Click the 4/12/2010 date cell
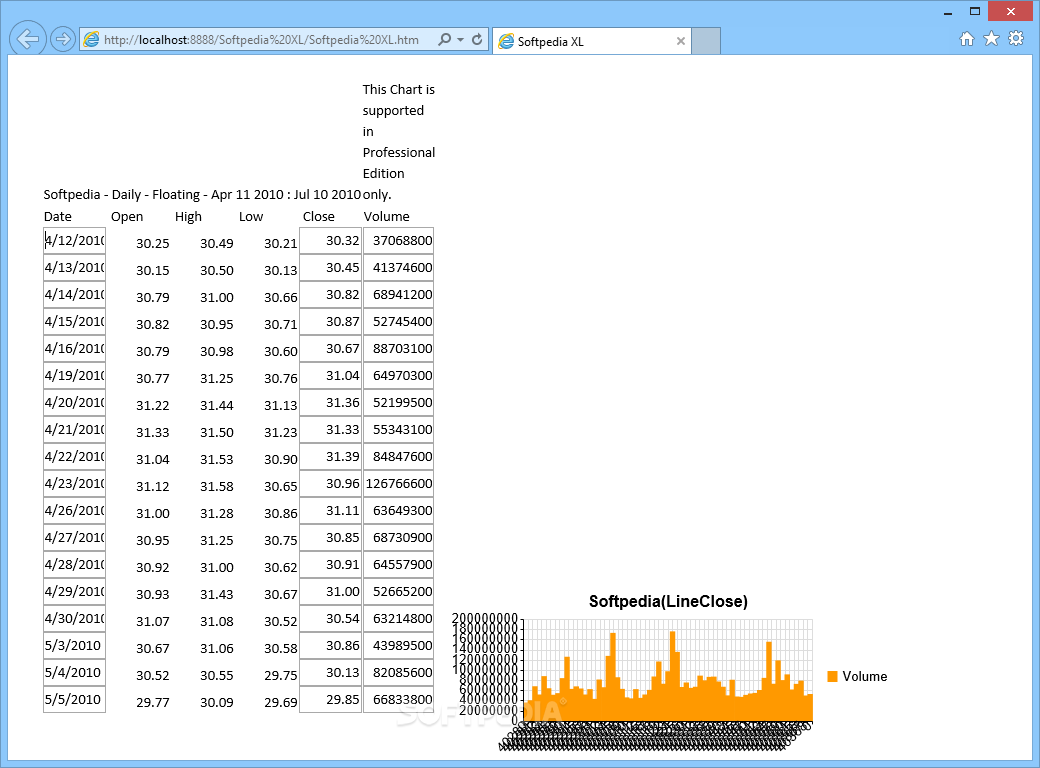 [74, 240]
